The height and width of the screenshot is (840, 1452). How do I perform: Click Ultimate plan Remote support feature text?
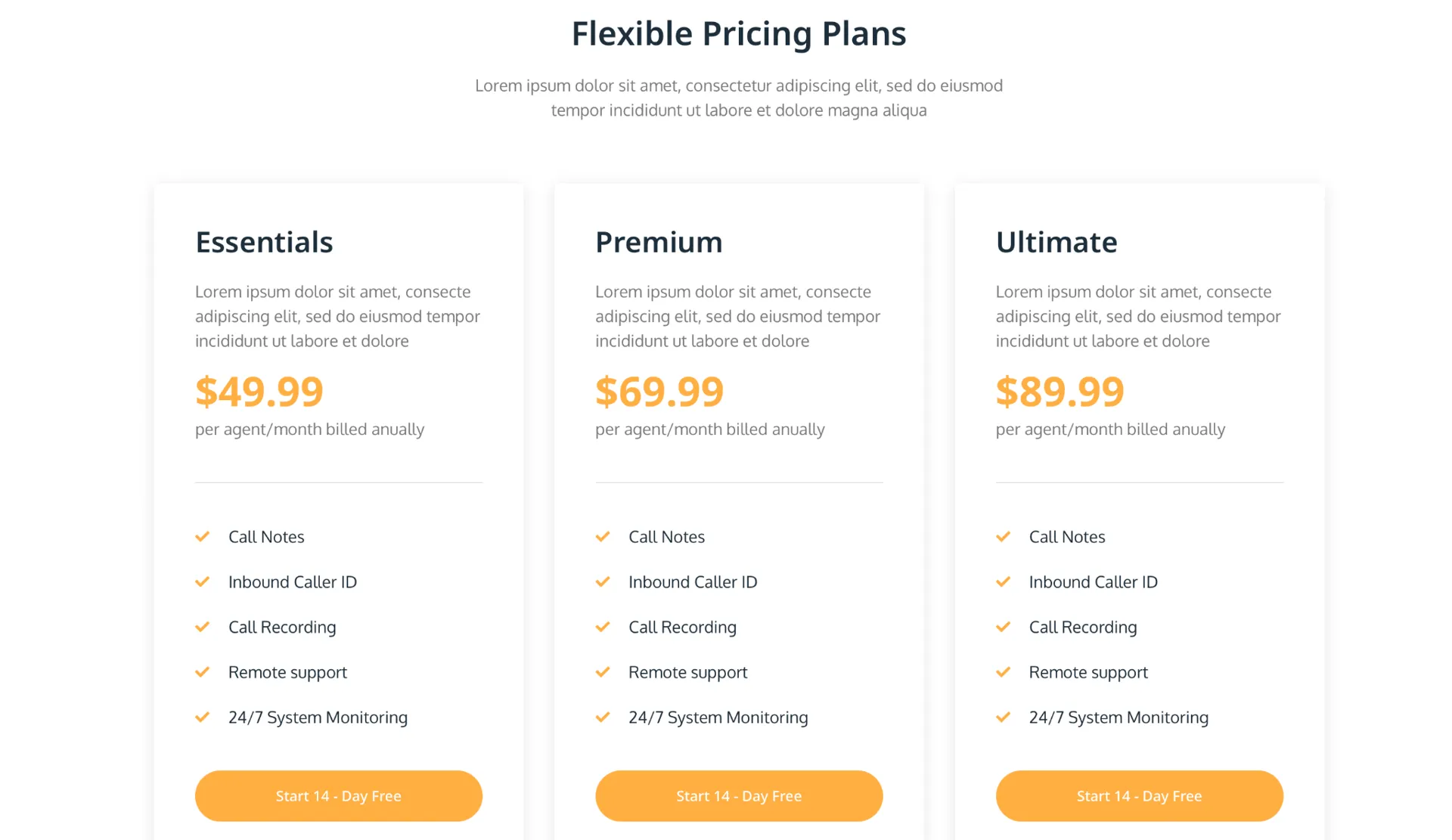pyautogui.click(x=1088, y=672)
